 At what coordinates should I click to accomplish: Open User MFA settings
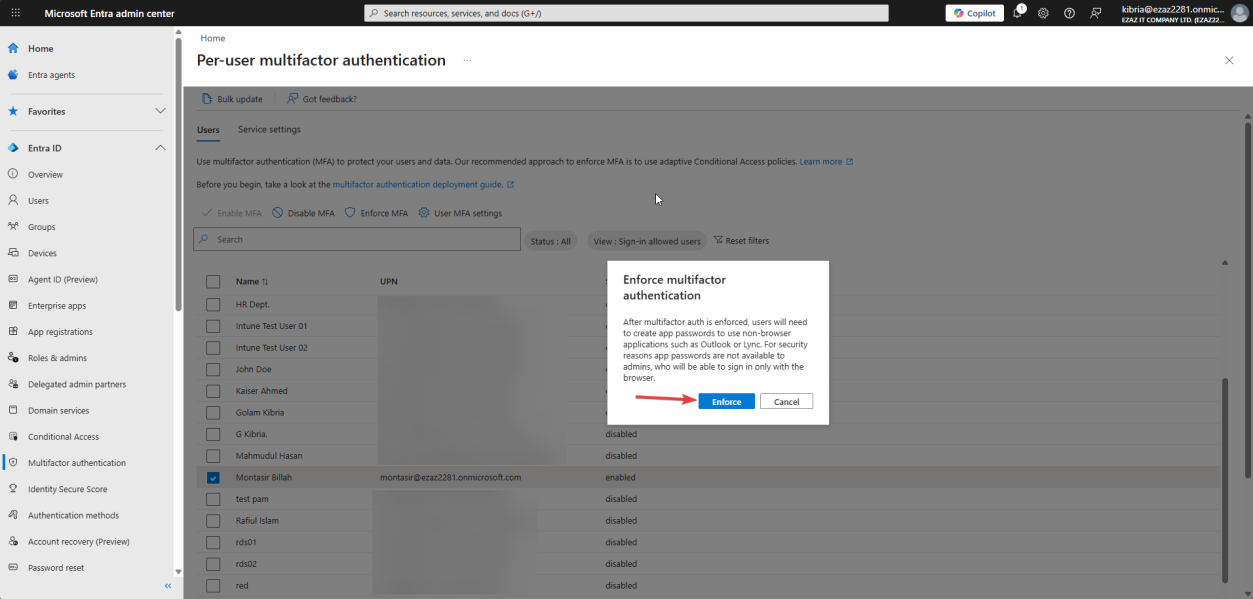click(x=460, y=213)
